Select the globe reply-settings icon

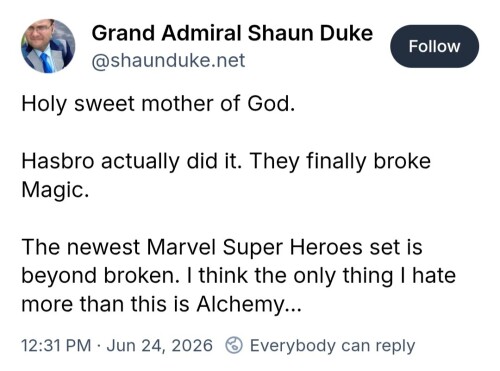coord(234,345)
